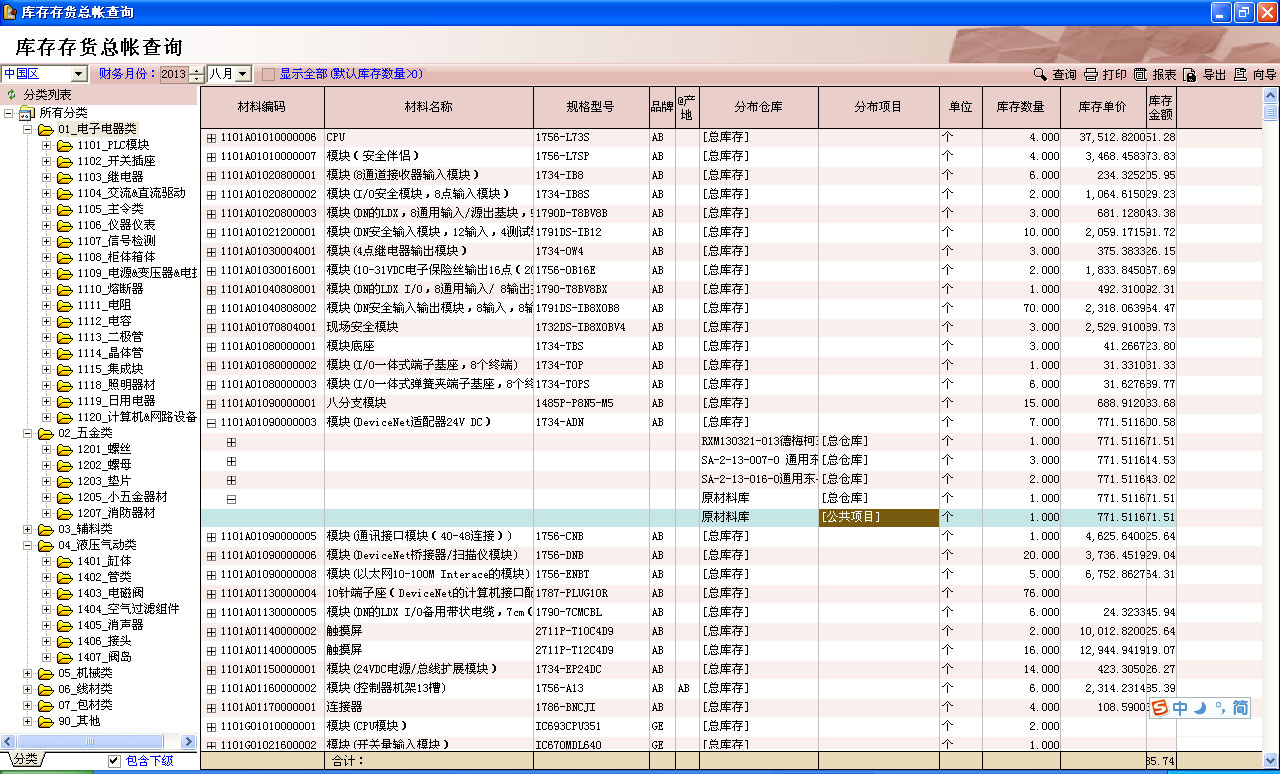This screenshot has height=774, width=1280.
Task: Click cell 触摸屏 2711P-T10C4D9 model
Action: [x=590, y=631]
